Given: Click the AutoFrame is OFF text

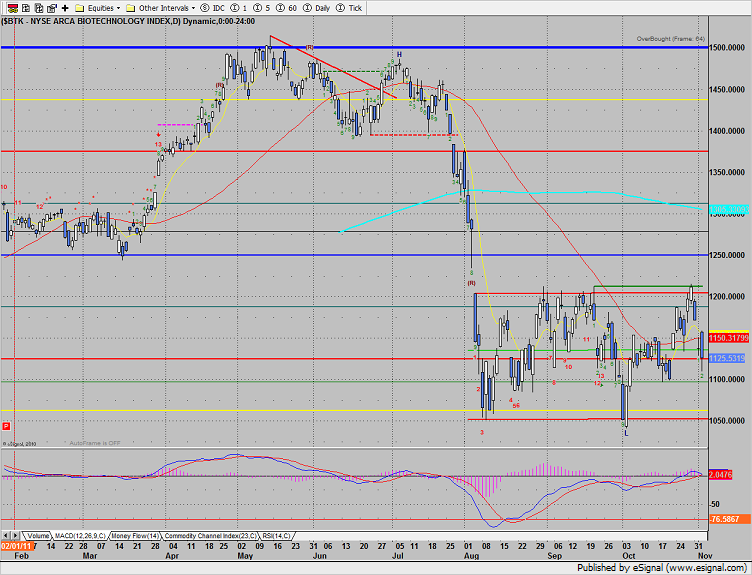Looking at the screenshot, I should click(x=94, y=443).
